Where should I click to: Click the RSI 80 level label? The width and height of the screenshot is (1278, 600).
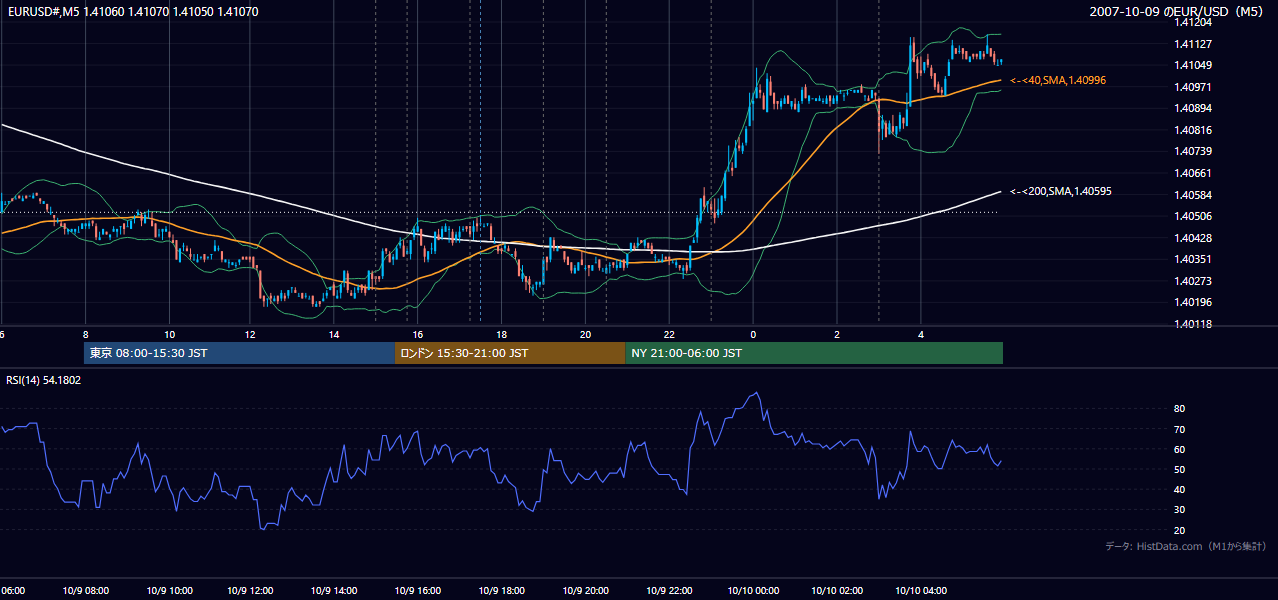[x=1180, y=409]
